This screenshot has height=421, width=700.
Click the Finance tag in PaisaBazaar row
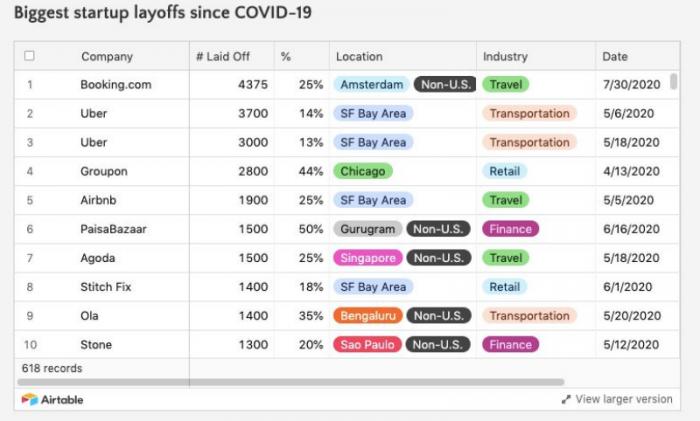(x=510, y=229)
